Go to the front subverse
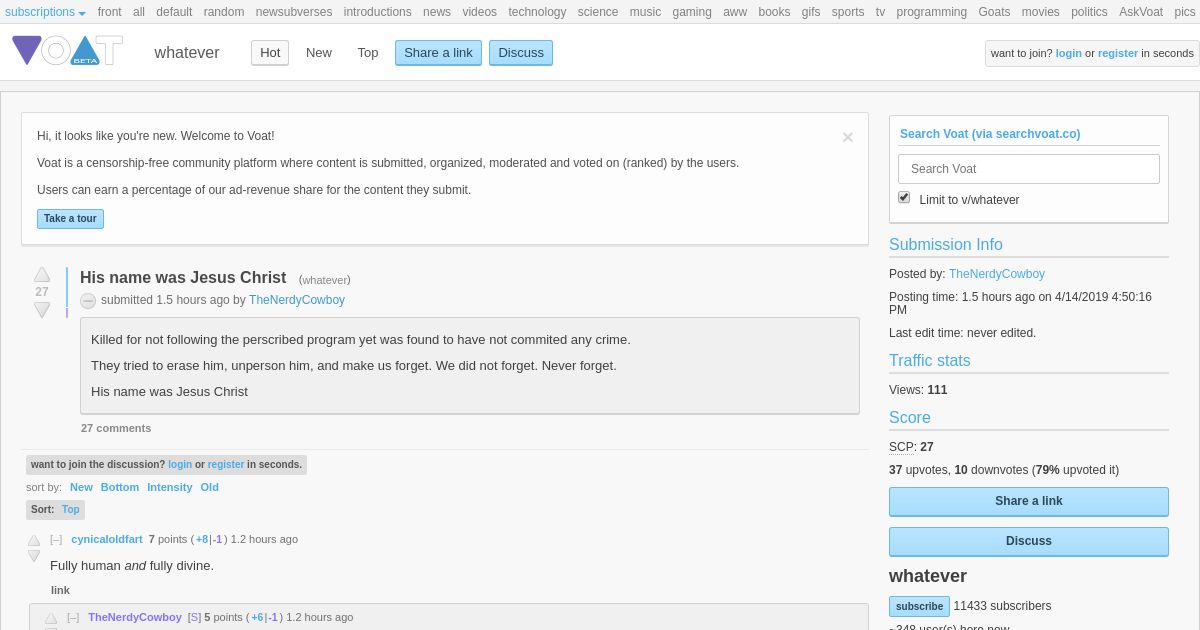 click(x=110, y=12)
